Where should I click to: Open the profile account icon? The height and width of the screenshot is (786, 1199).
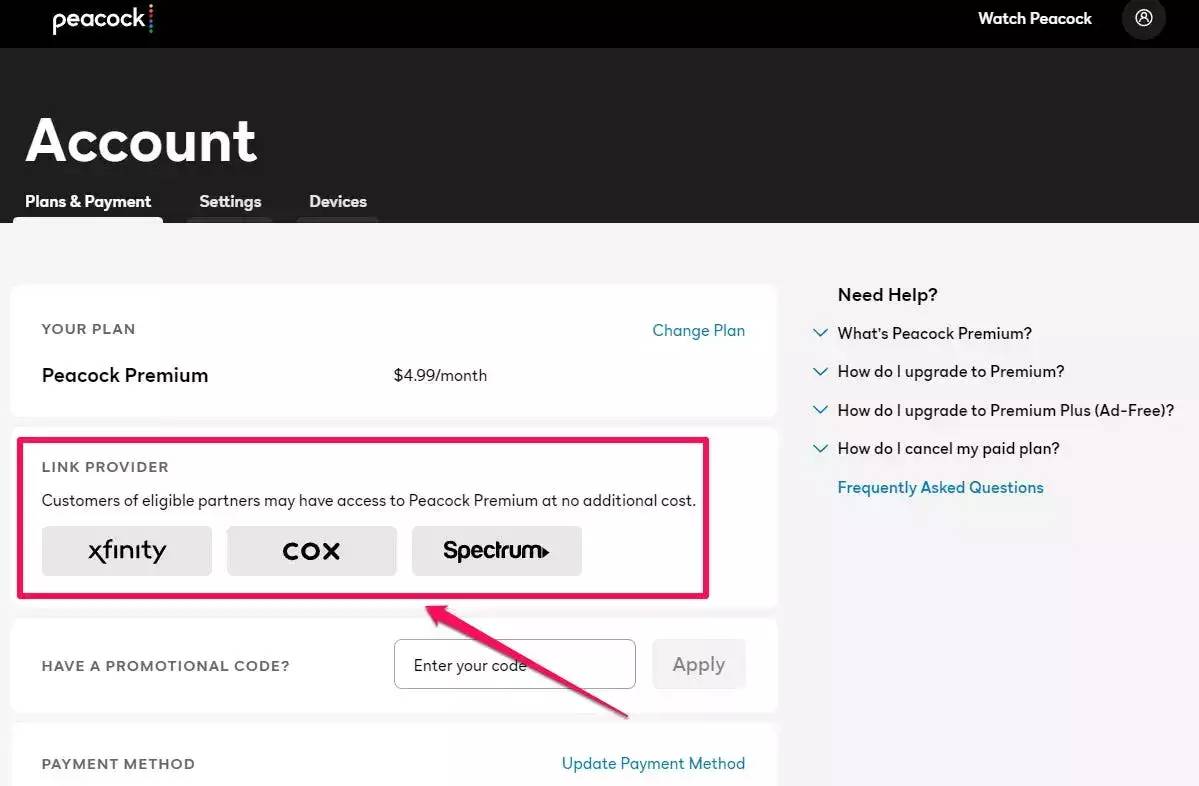[1144, 19]
